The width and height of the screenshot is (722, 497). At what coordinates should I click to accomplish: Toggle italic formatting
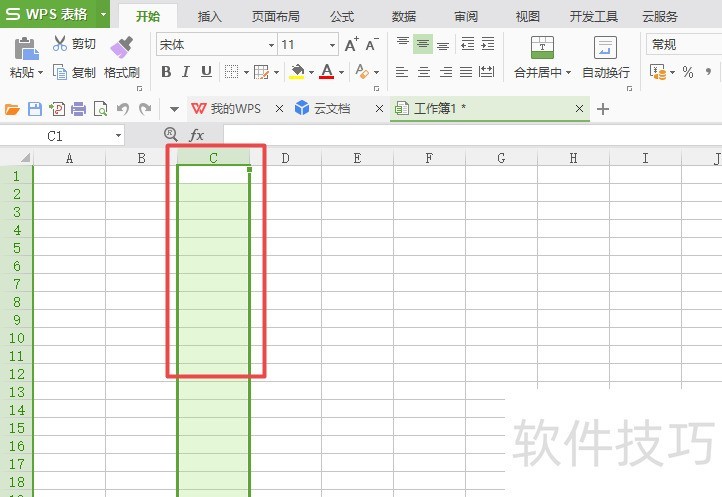click(x=186, y=72)
